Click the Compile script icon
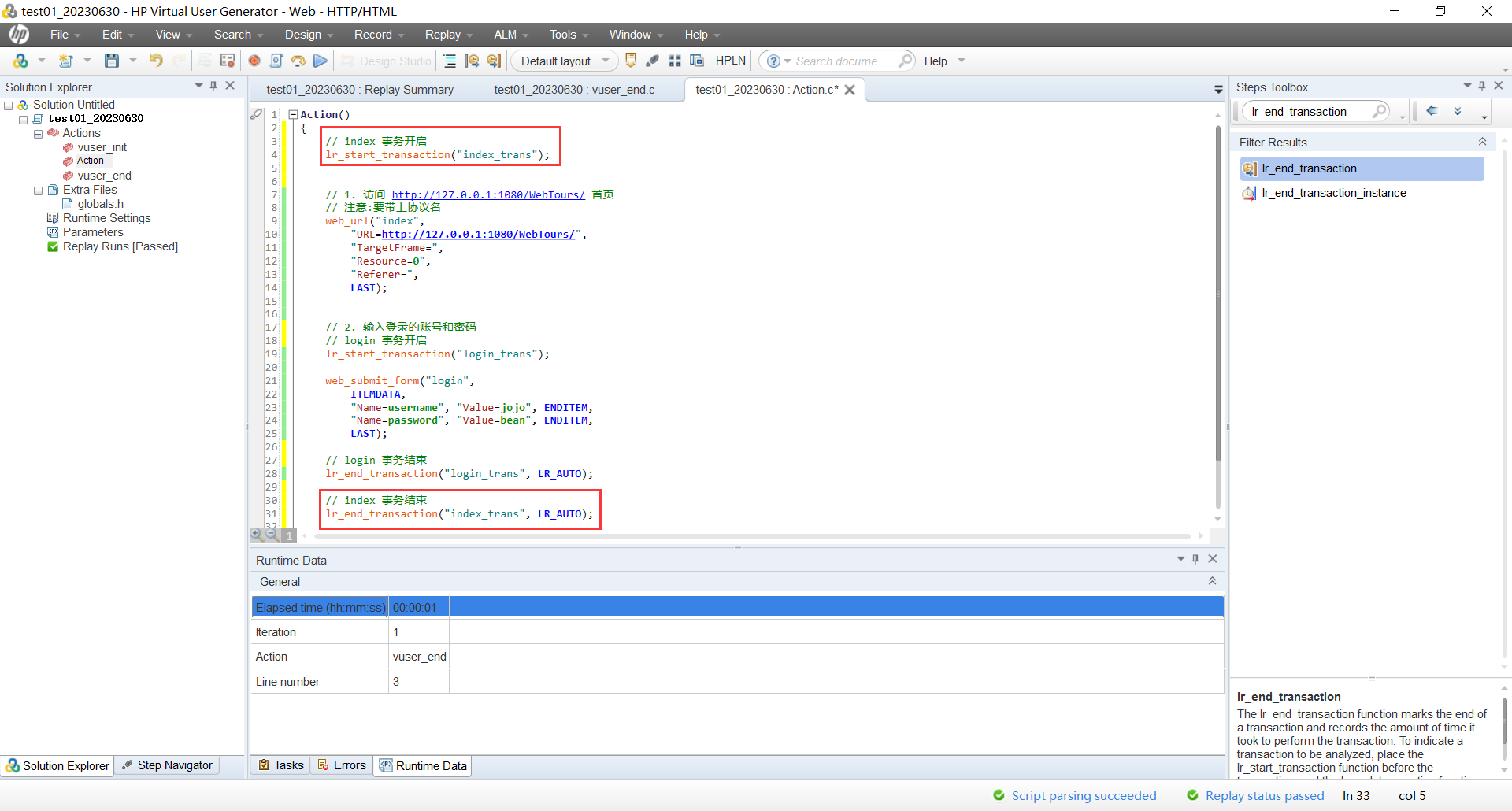The image size is (1512, 811). coord(276,61)
